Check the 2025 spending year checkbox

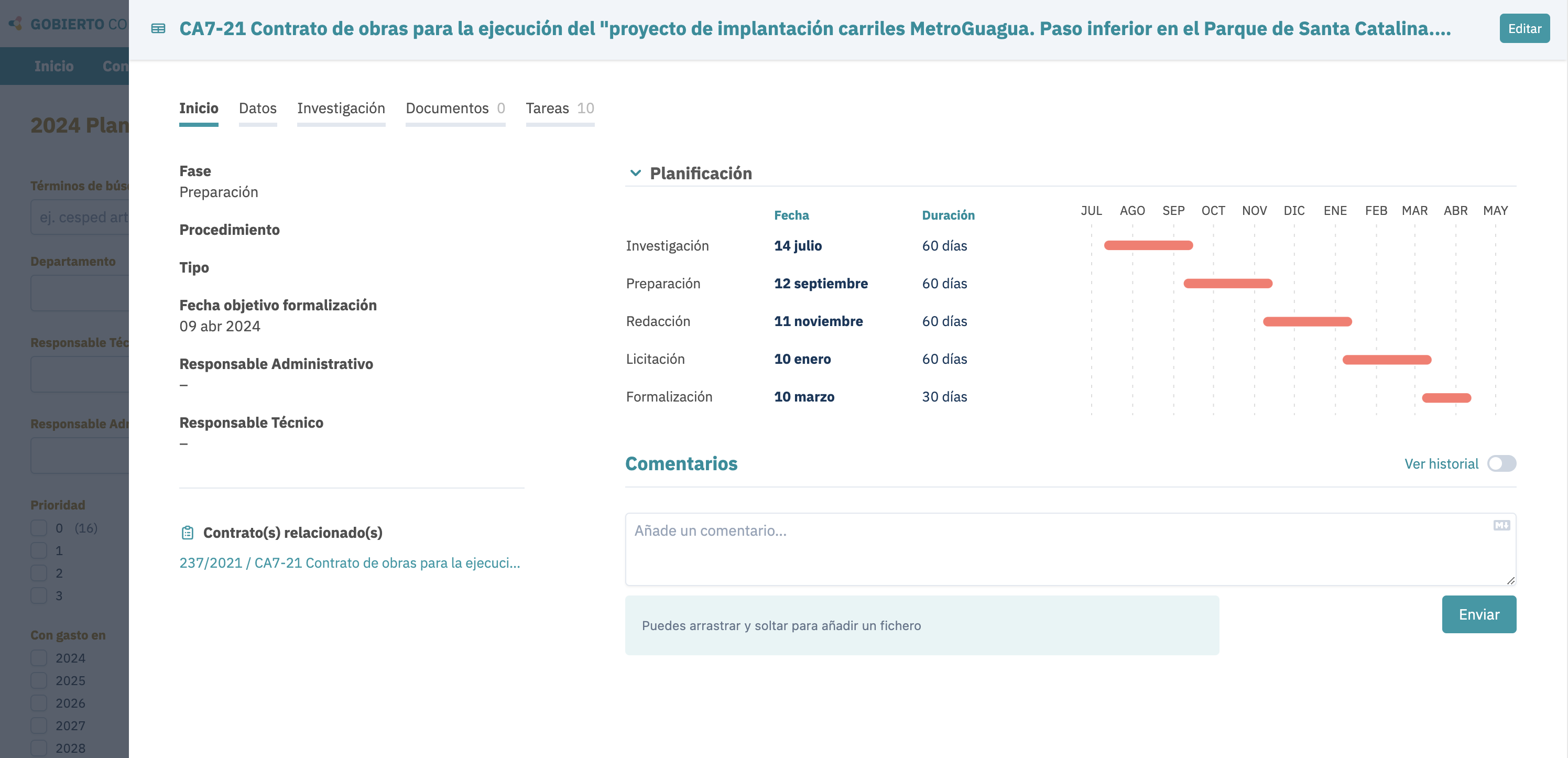pyautogui.click(x=39, y=680)
